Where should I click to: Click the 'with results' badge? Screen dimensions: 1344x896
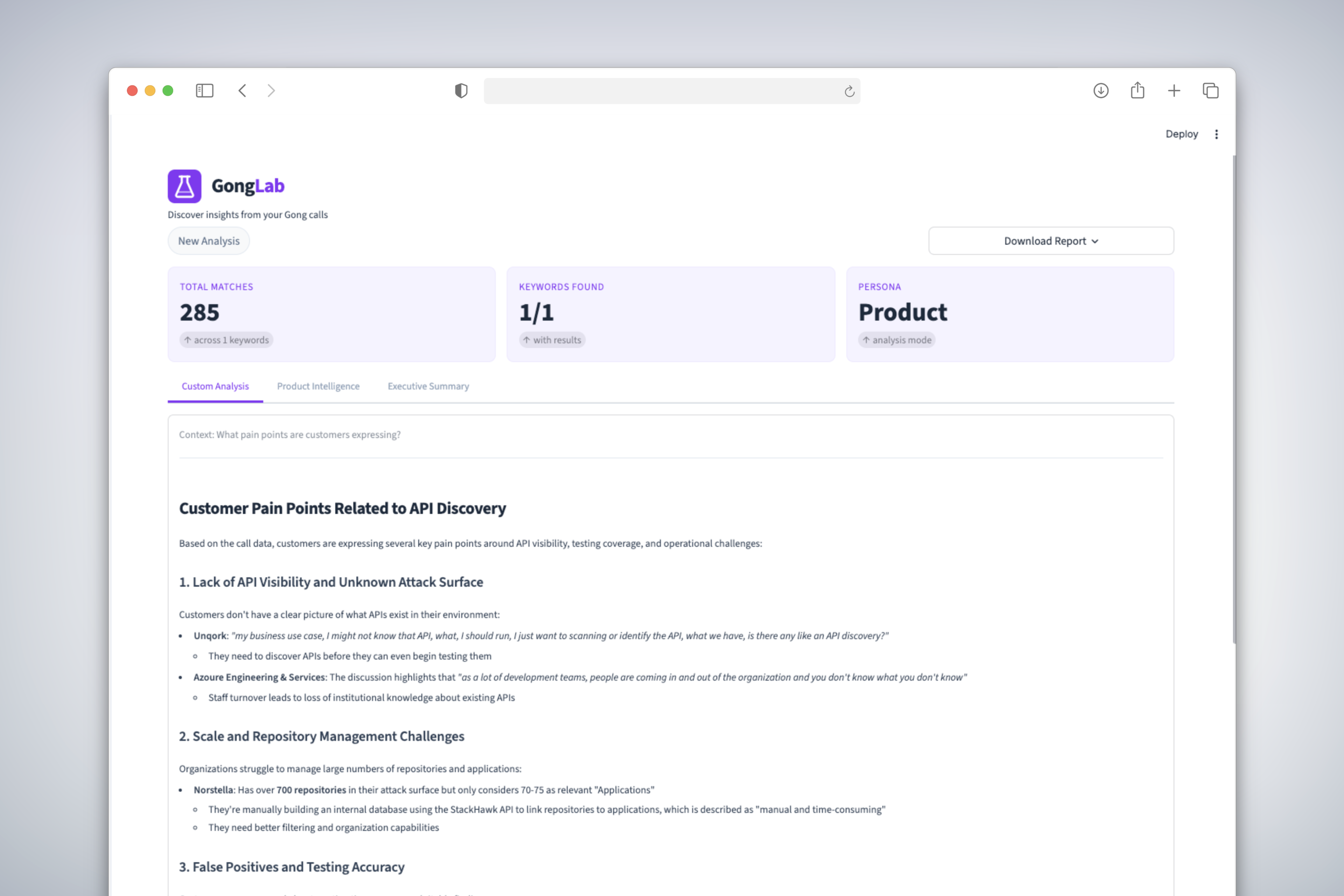pos(552,339)
